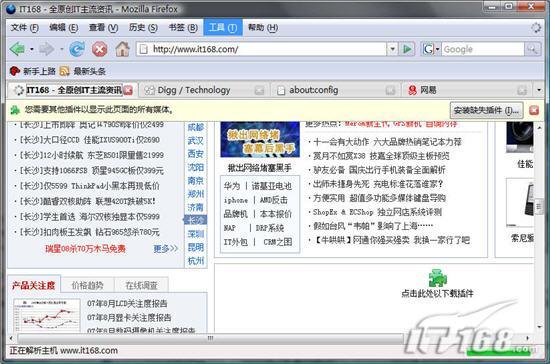Close the IT168 tab with red X
The width and height of the screenshot is (550, 364).
click(128, 90)
